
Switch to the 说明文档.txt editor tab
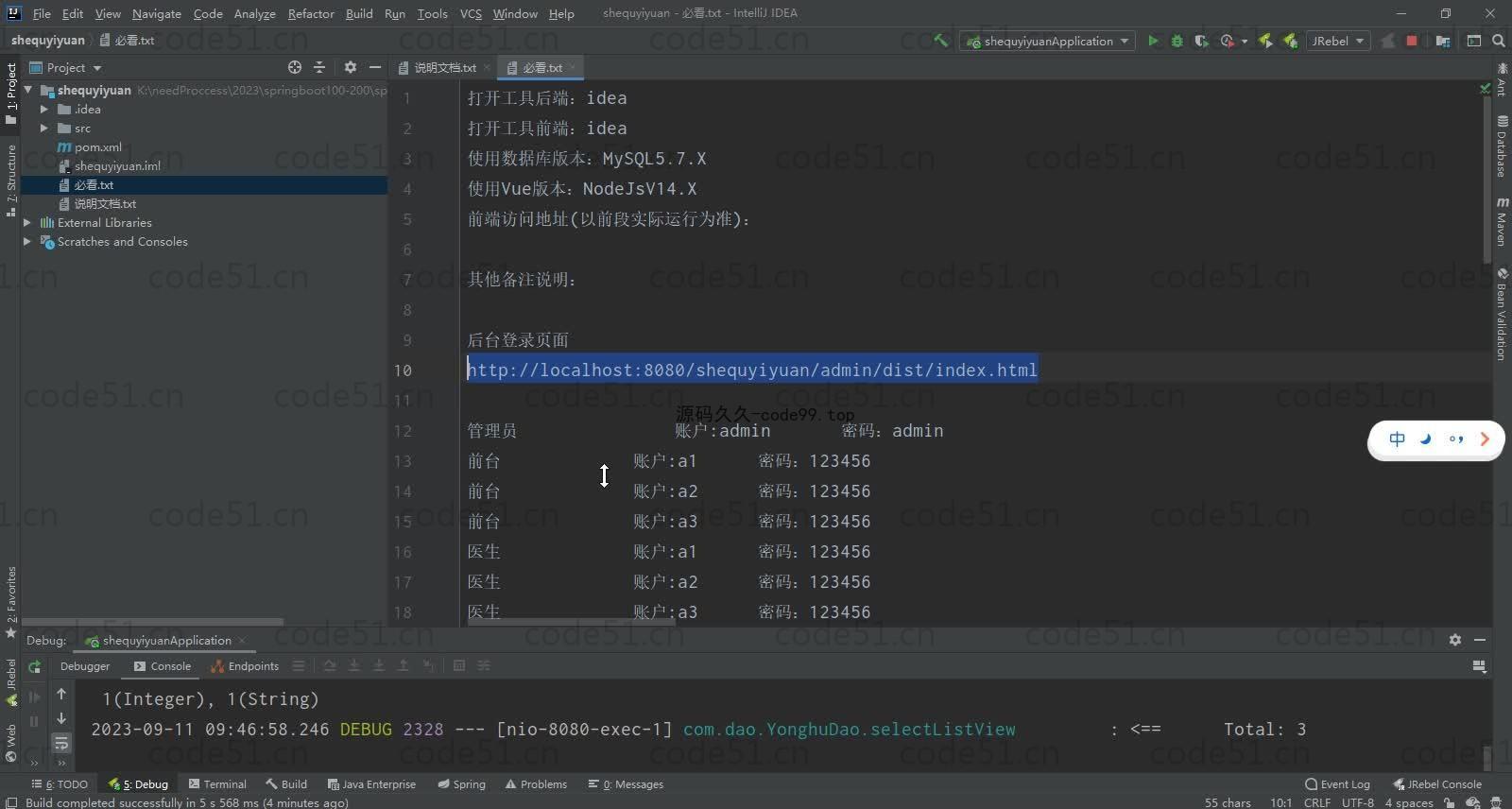tap(444, 67)
